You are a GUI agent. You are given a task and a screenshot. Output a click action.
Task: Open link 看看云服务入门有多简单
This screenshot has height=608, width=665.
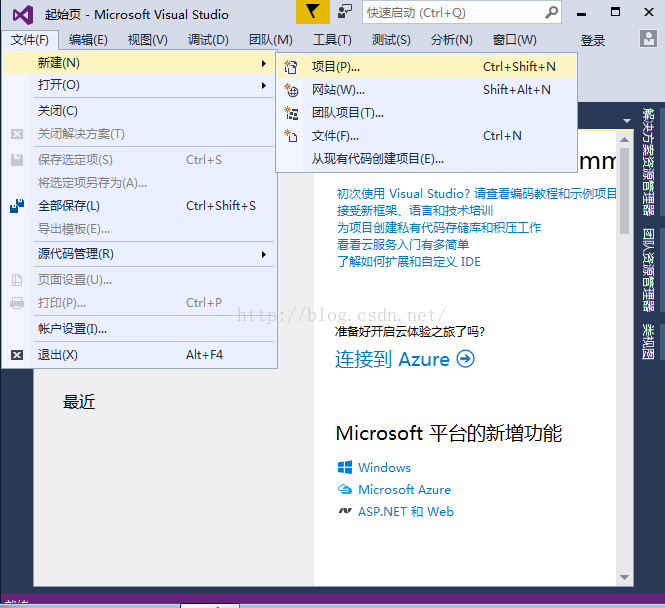[403, 245]
